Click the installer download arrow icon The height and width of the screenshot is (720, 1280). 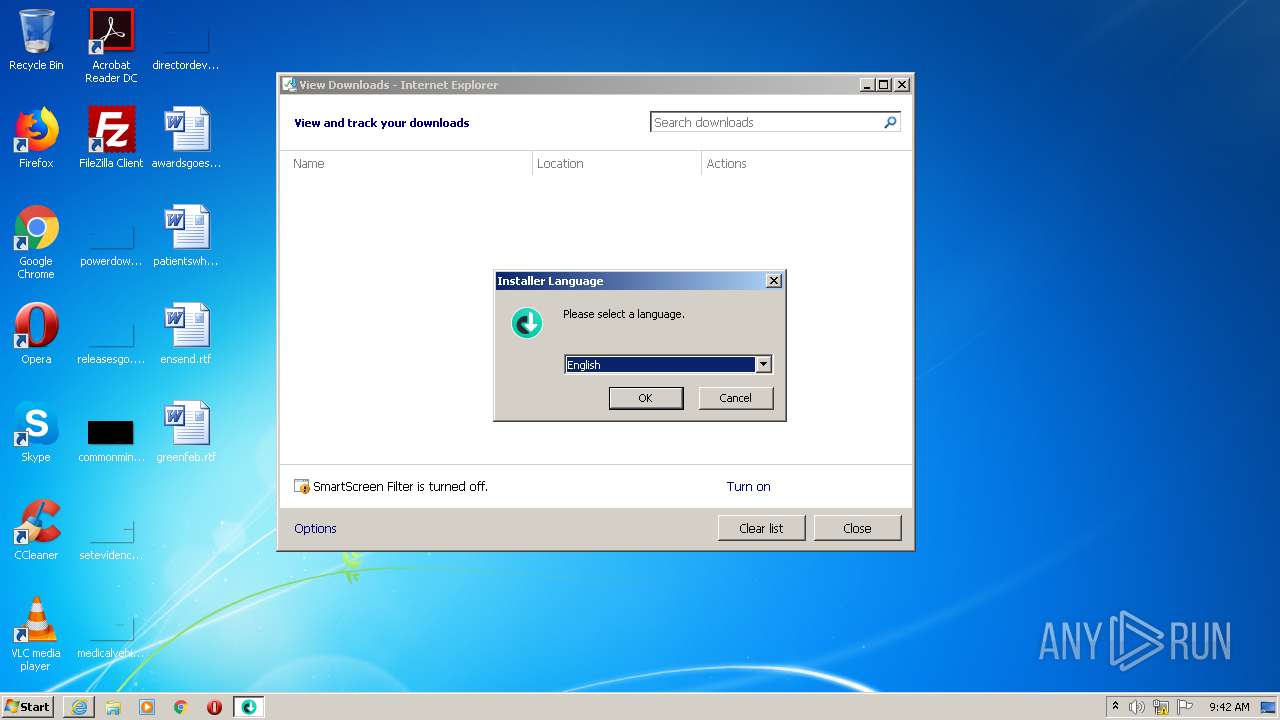527,323
